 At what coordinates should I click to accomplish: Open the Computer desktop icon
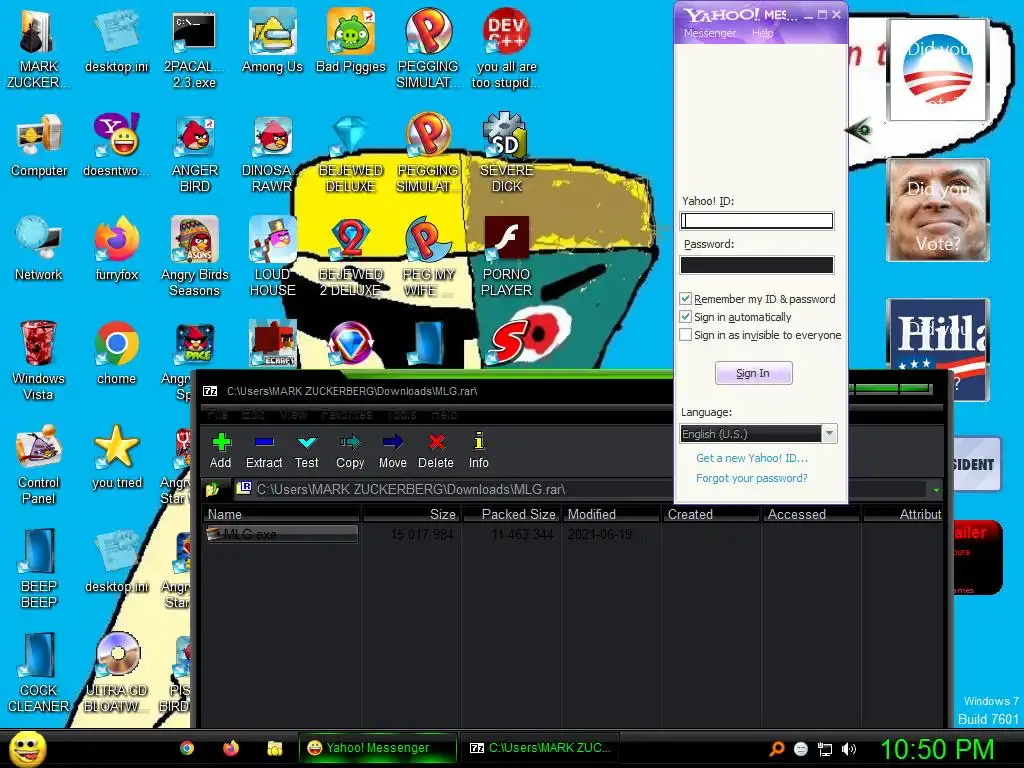pyautogui.click(x=39, y=145)
